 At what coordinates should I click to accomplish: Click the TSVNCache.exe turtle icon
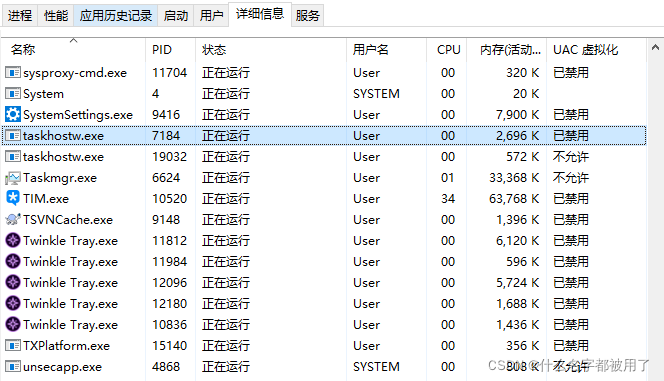(13, 219)
